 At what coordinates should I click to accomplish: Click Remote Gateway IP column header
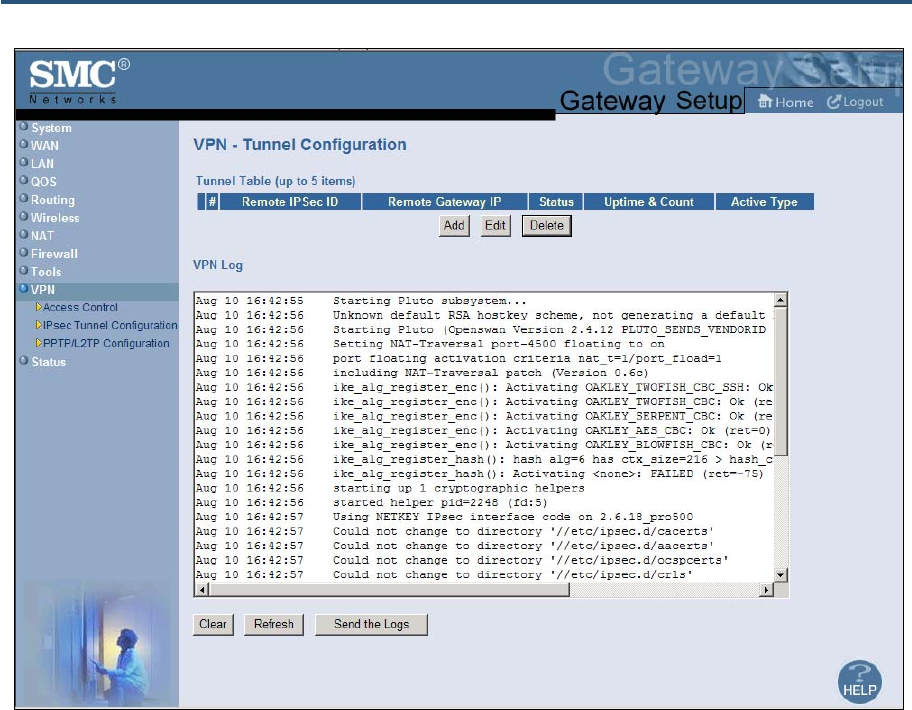[444, 202]
